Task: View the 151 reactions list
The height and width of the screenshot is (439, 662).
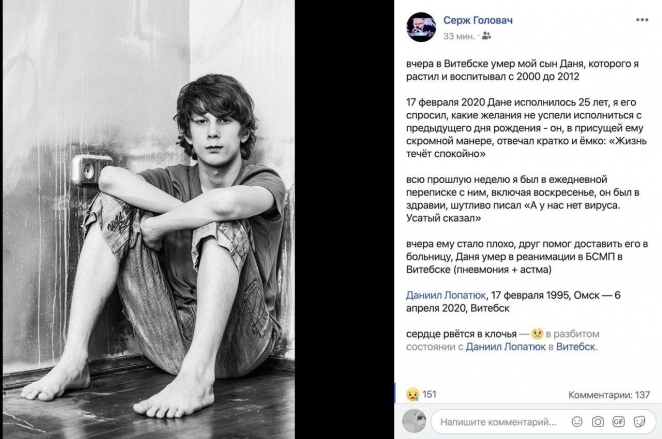Action: (429, 394)
